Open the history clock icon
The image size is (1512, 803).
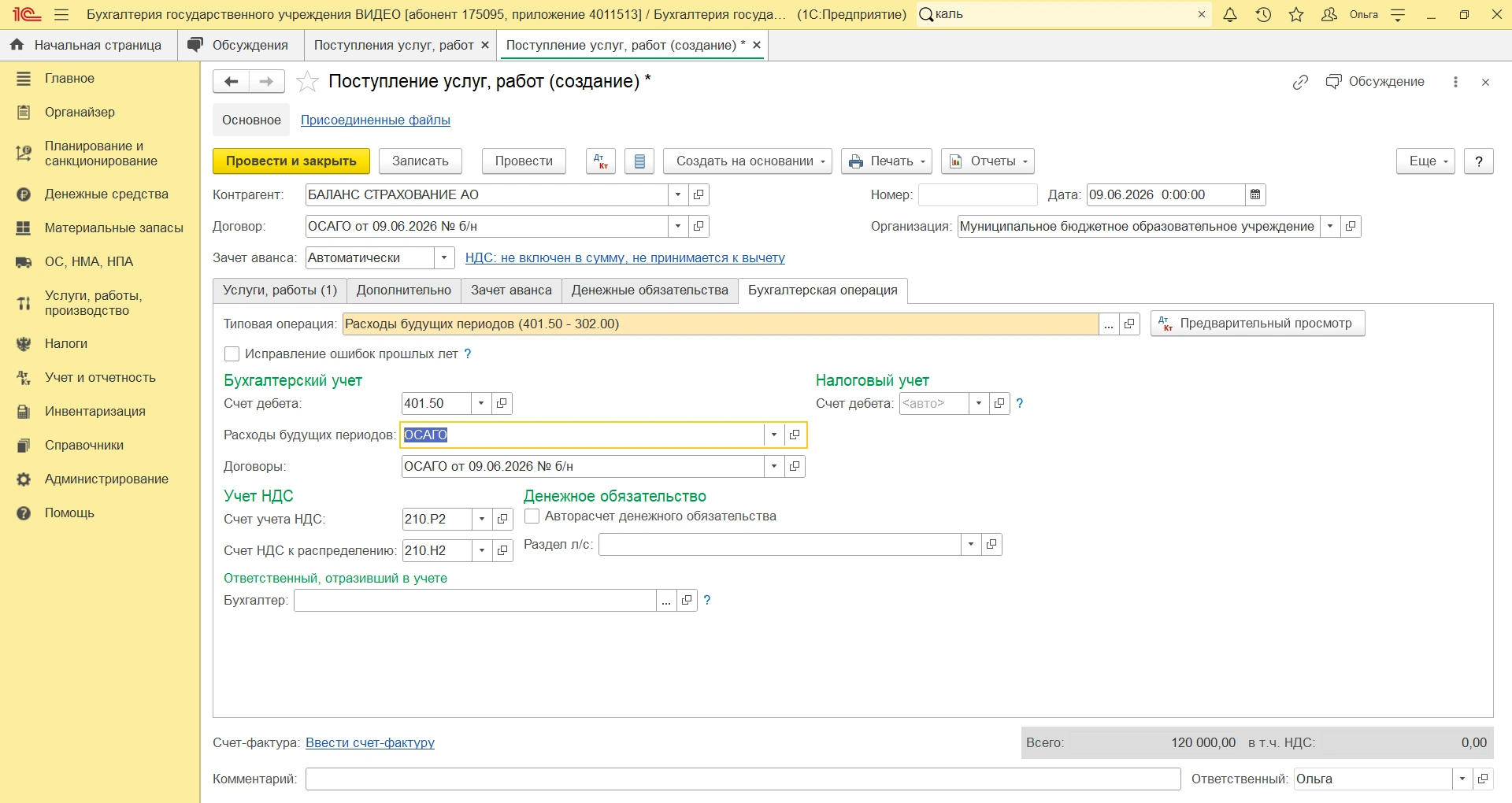pos(1263,14)
